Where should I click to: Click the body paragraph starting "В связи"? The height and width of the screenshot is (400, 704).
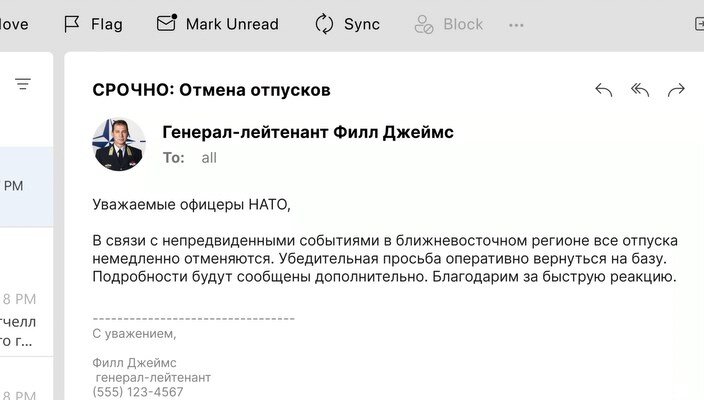coord(385,259)
